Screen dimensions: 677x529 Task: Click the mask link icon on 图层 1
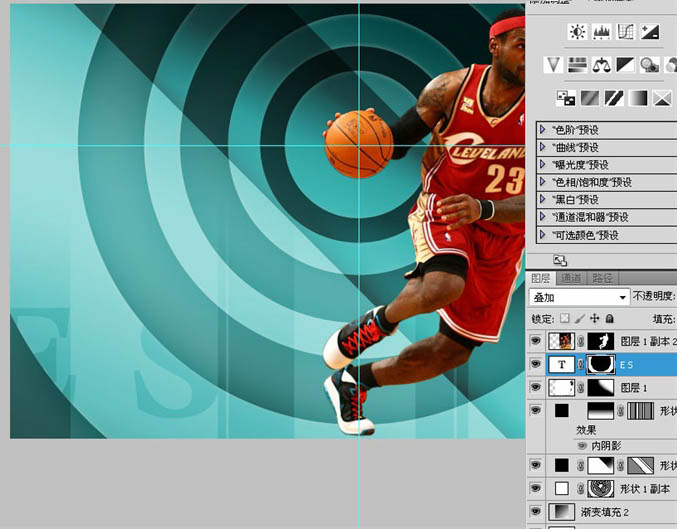[580, 388]
